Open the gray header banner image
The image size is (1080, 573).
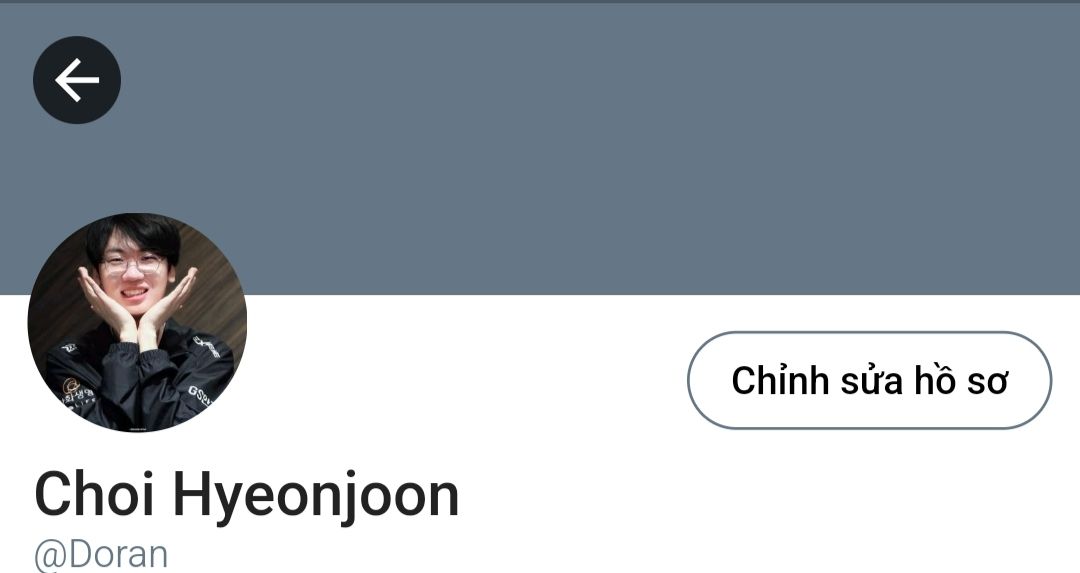[x=540, y=149]
